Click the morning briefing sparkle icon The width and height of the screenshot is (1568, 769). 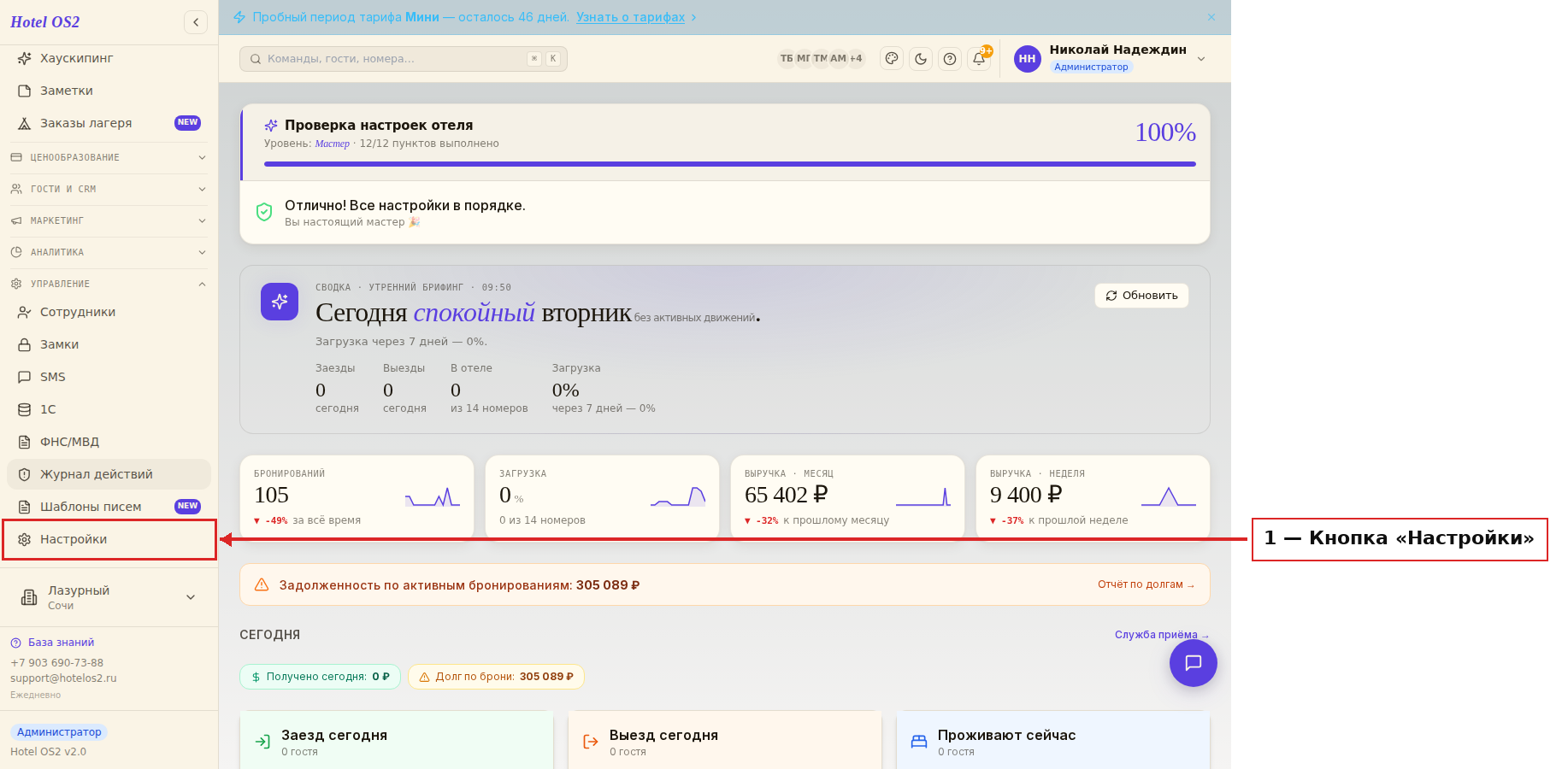(x=280, y=302)
